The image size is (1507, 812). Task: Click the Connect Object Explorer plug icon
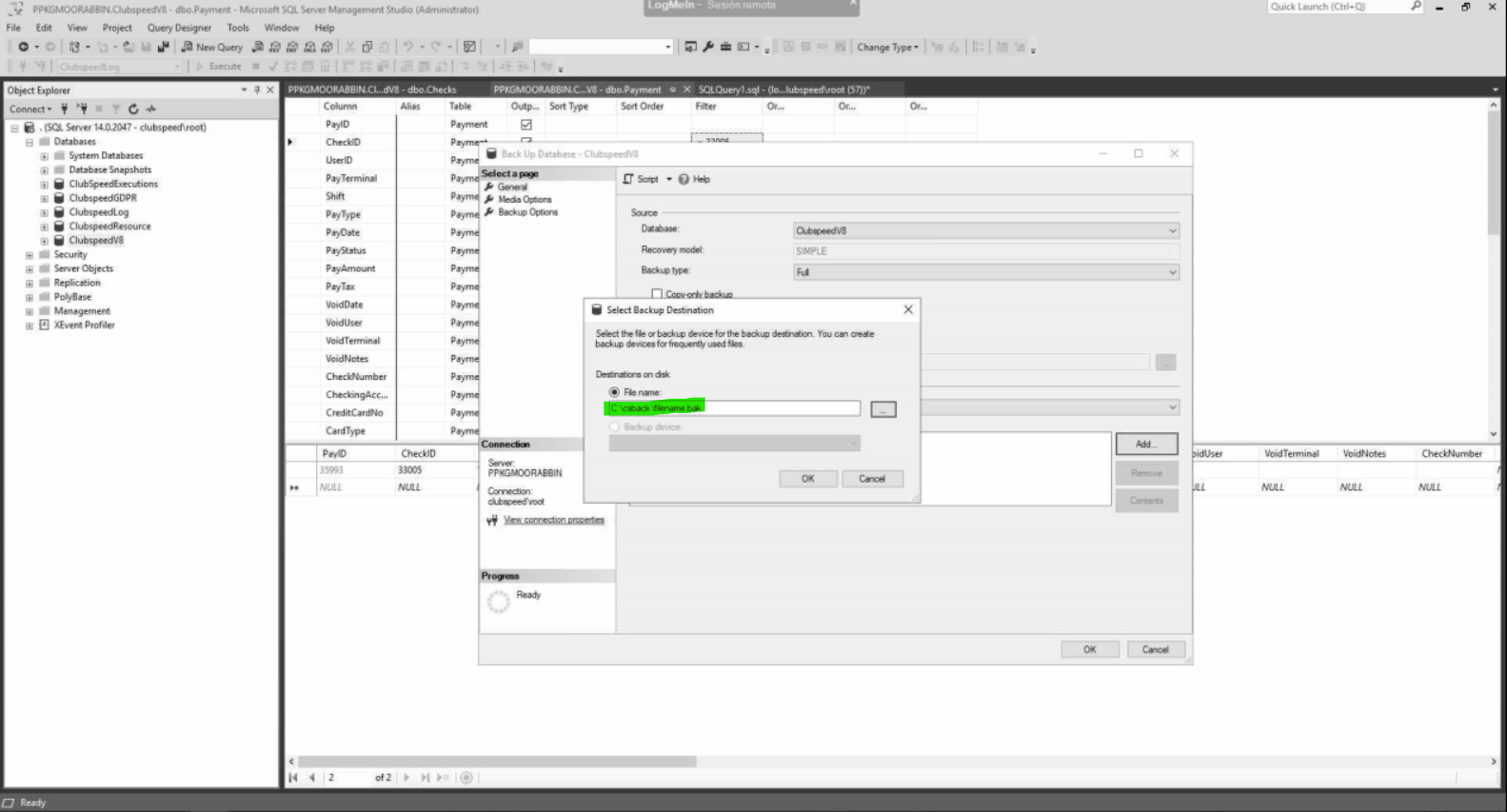65,109
